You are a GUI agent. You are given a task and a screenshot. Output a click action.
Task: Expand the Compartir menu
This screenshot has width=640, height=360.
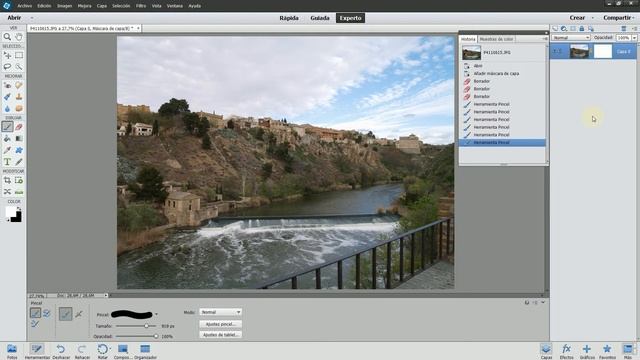(x=619, y=18)
